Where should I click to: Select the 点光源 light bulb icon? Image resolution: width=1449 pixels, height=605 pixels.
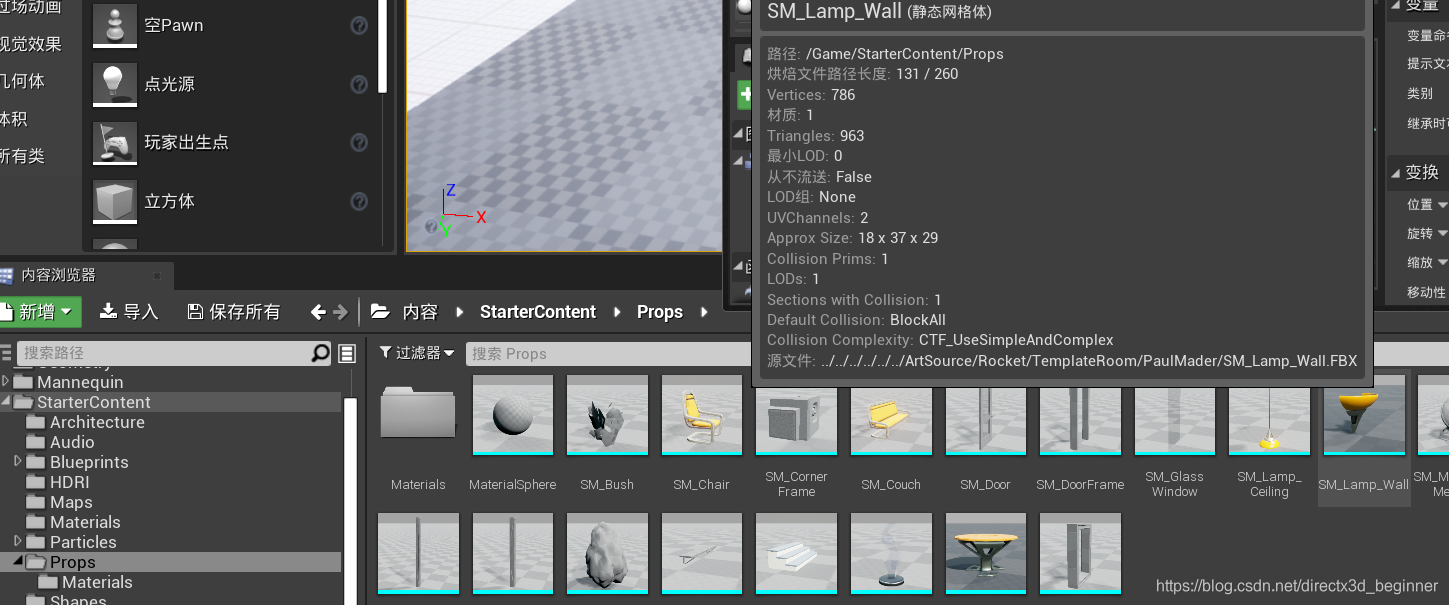115,84
